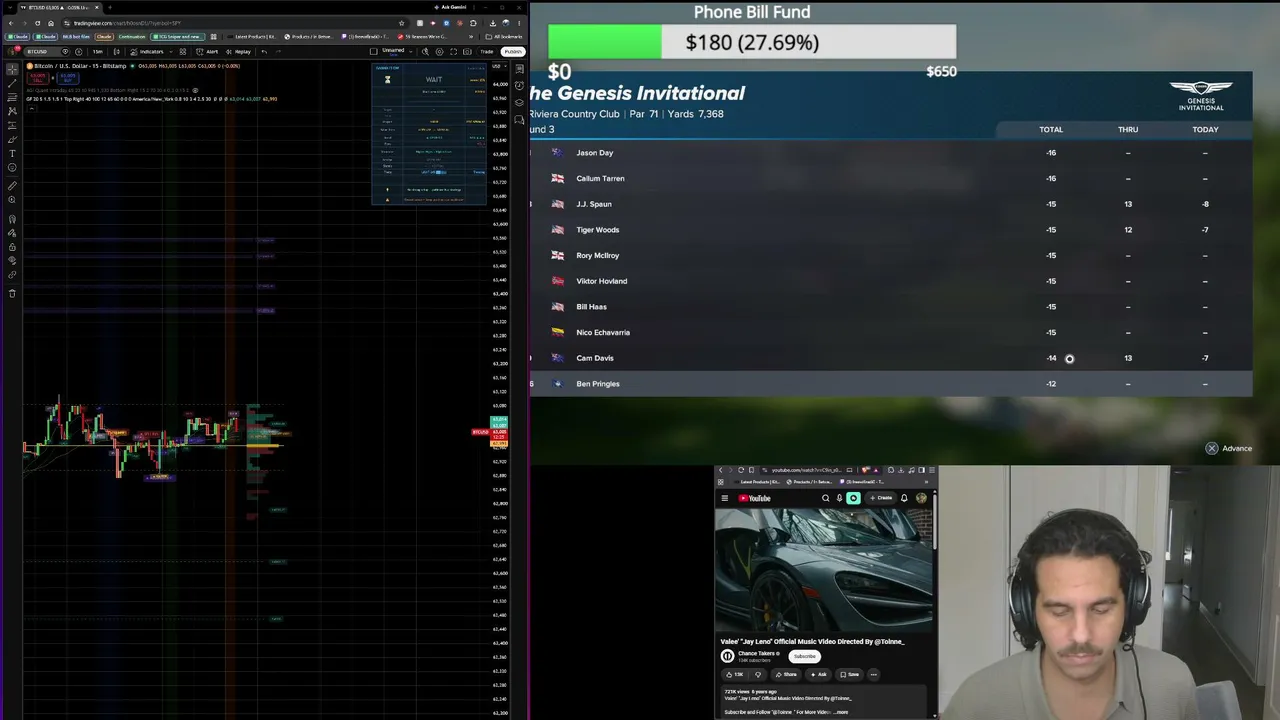This screenshot has width=1280, height=720.
Task: Like the Valee Jay Leno video
Action: [x=736, y=674]
